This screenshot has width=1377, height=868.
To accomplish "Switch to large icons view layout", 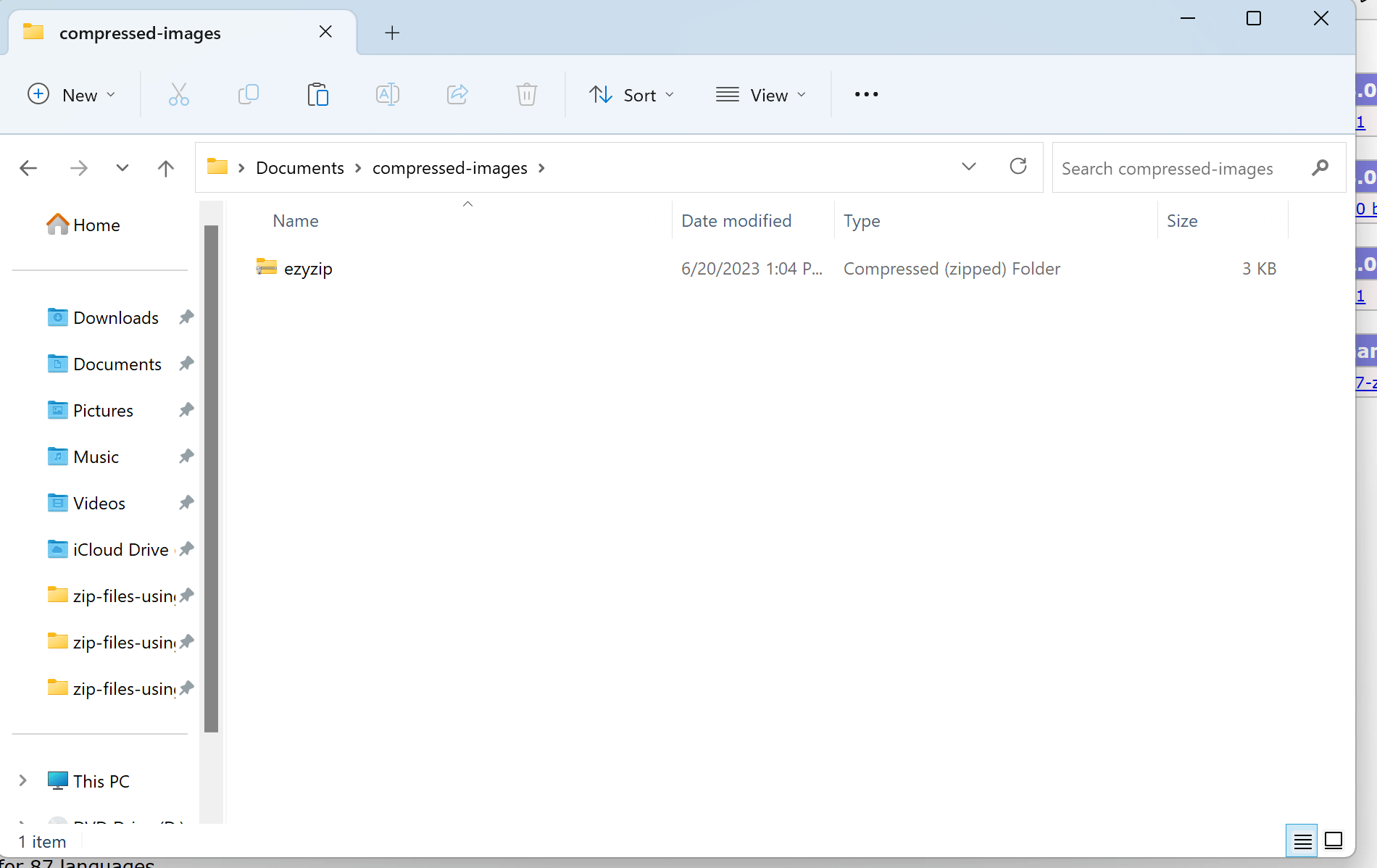I will click(x=1334, y=840).
